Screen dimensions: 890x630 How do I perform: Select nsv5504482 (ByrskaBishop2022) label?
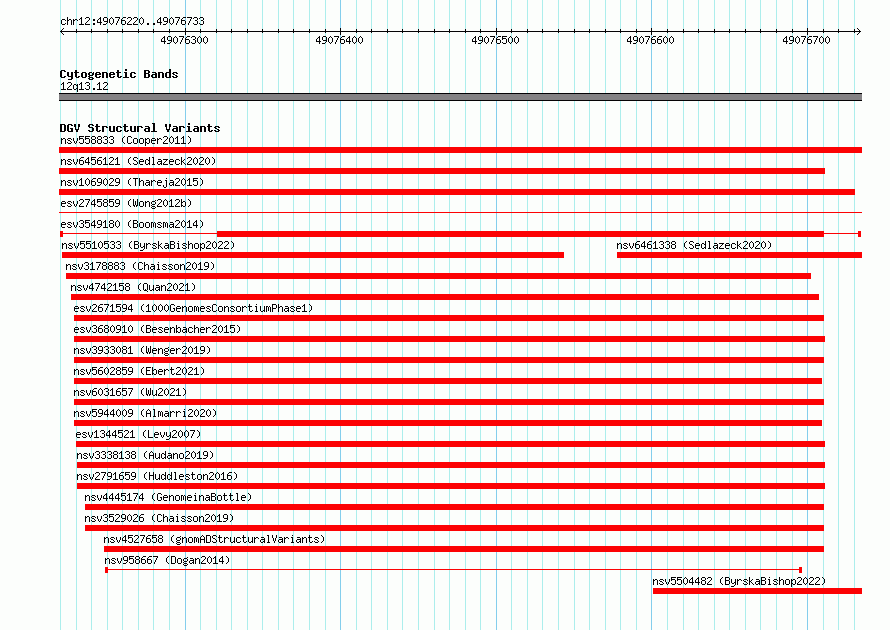(x=739, y=581)
